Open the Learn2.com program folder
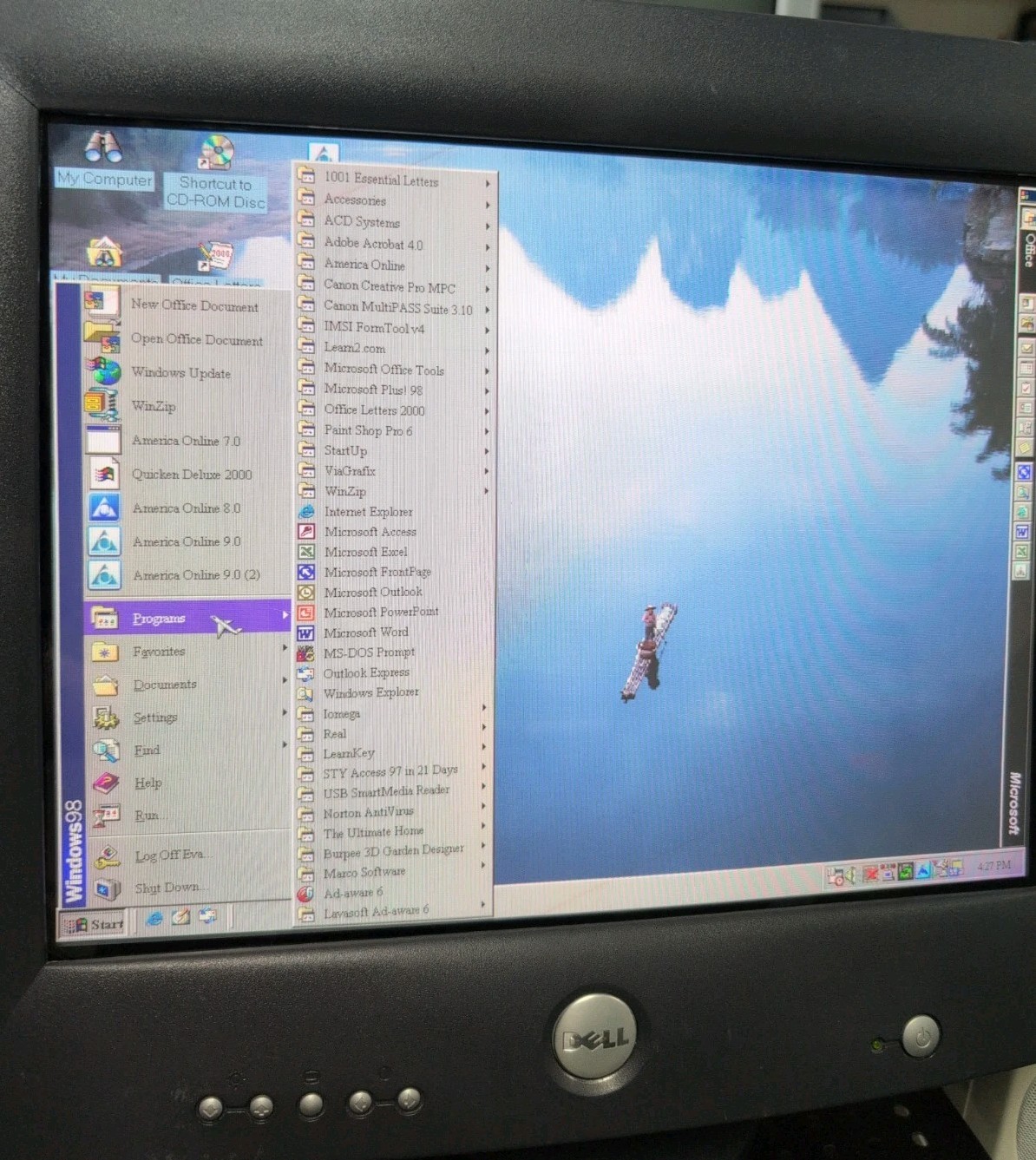The width and height of the screenshot is (1036, 1160). [396, 348]
